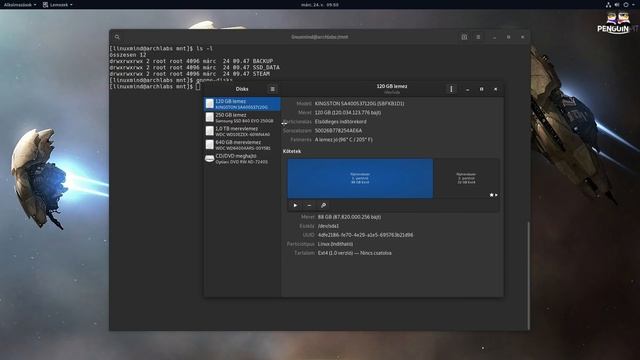Select the 120 GB KINGSTON disk
This screenshot has height=360, width=640.
[x=242, y=104]
